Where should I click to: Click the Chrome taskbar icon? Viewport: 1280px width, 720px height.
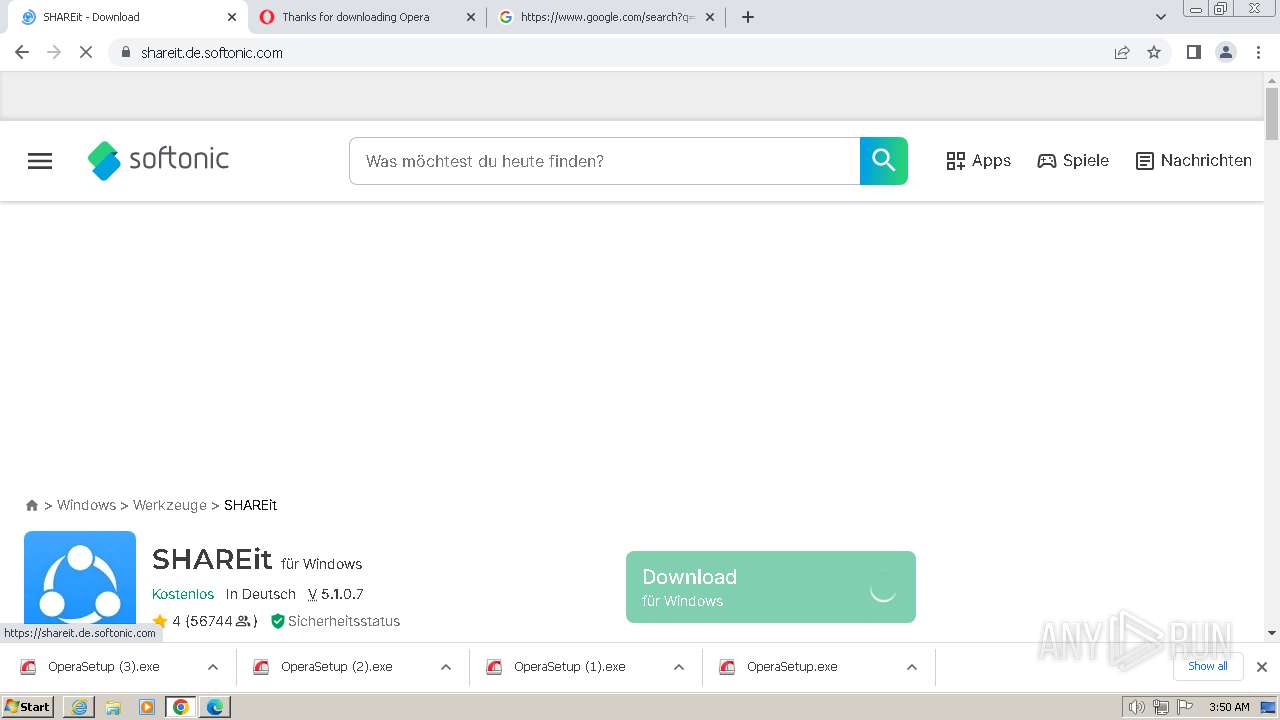click(x=181, y=707)
